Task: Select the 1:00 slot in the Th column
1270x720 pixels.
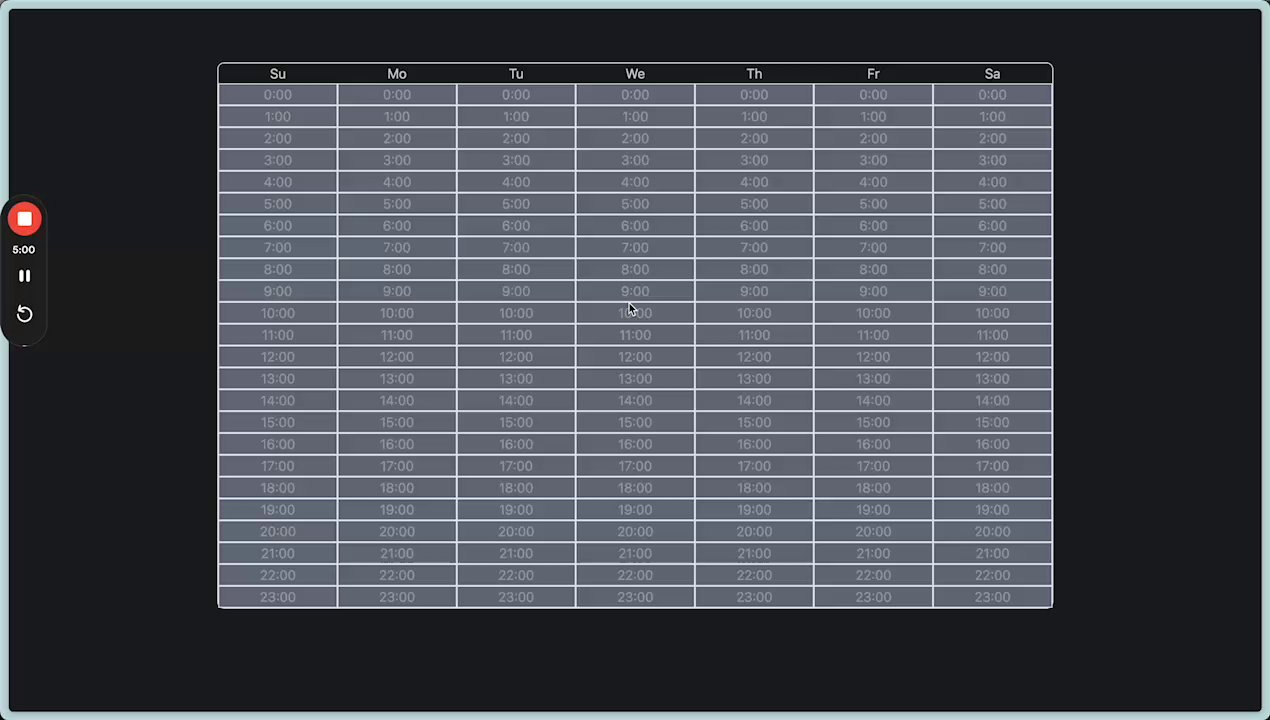Action: 754,117
